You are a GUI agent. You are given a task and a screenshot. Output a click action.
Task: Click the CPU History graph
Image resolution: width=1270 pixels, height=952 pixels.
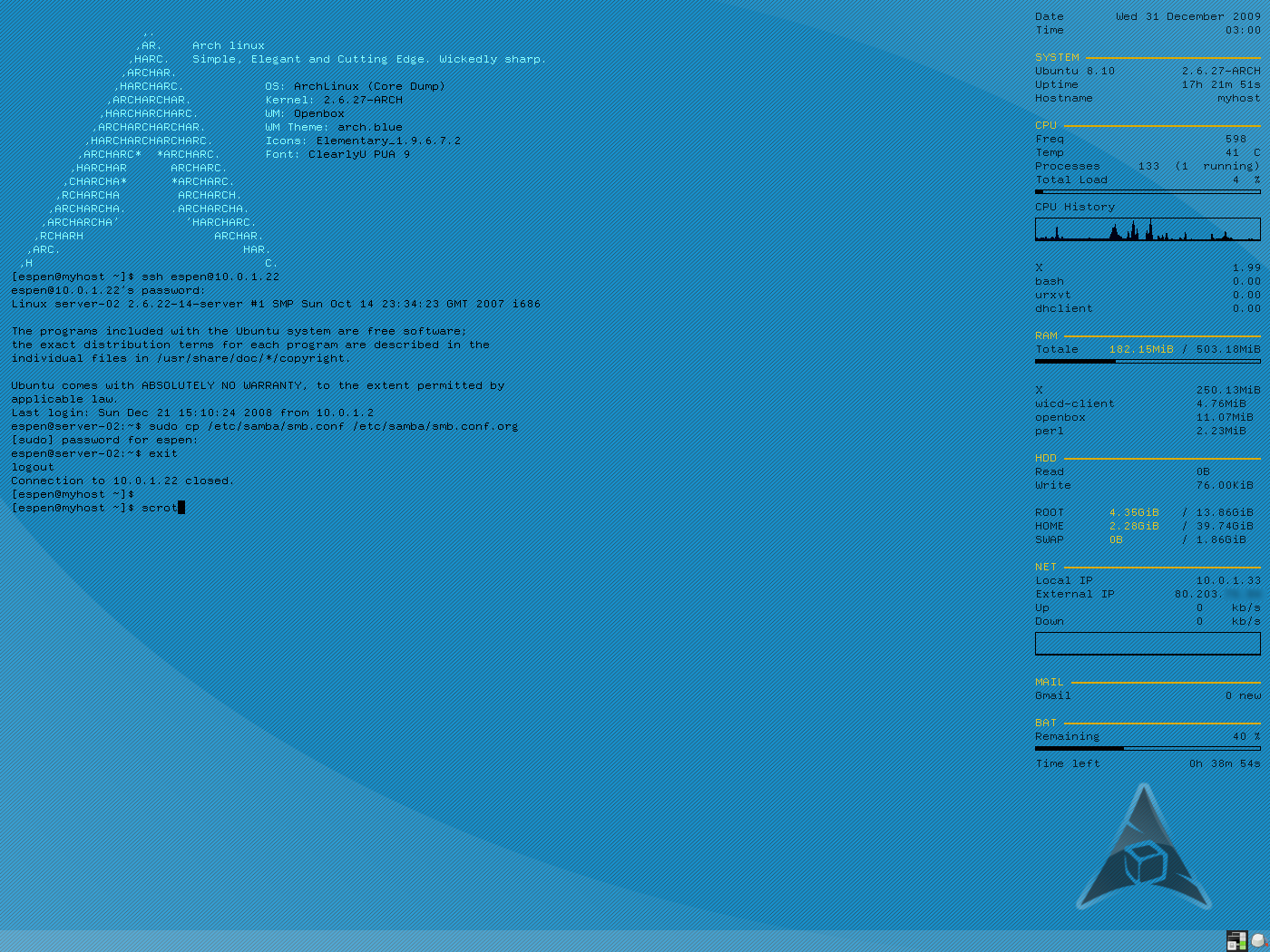[1148, 229]
